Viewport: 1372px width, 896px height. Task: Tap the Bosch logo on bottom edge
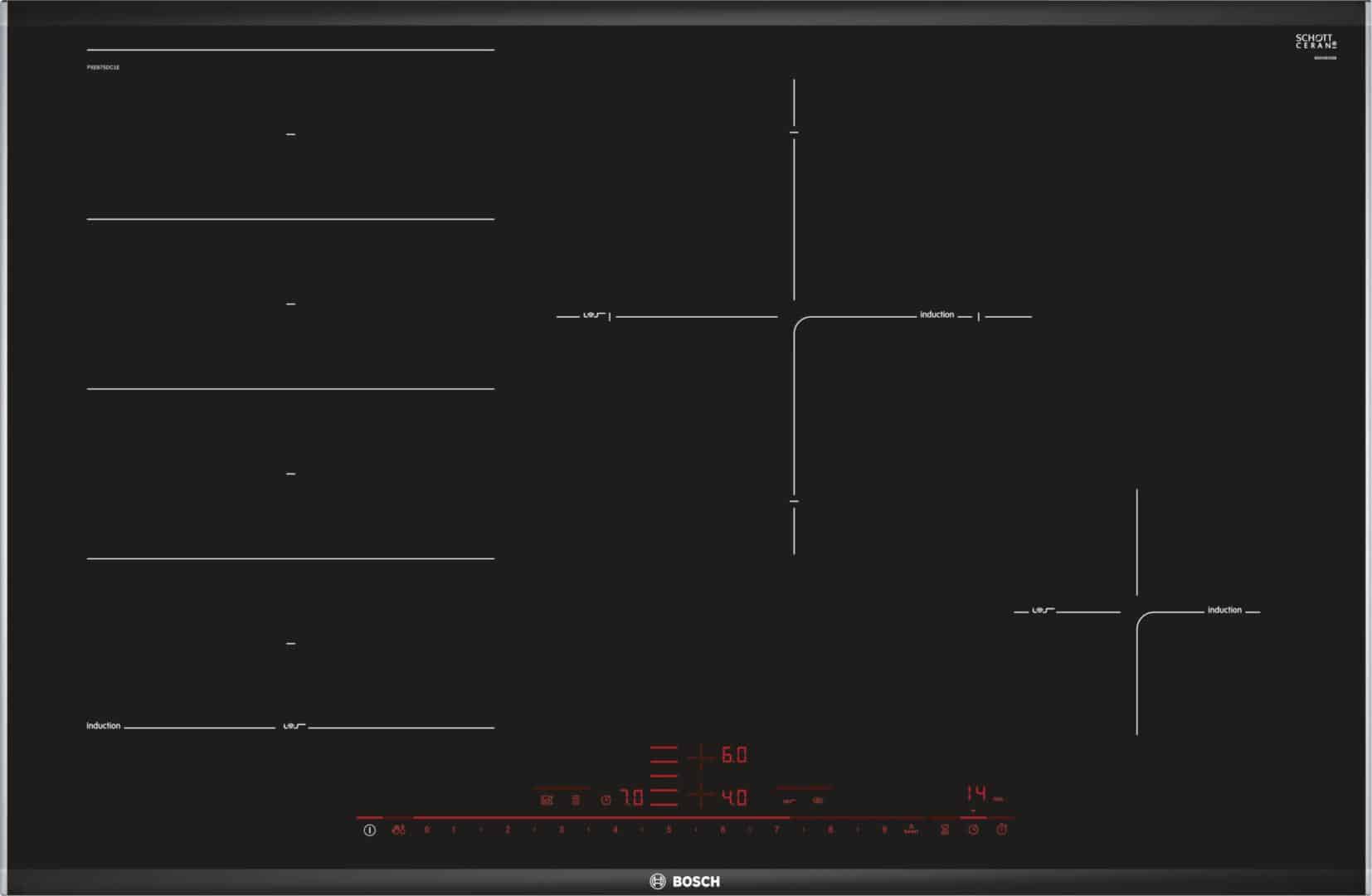point(685,881)
